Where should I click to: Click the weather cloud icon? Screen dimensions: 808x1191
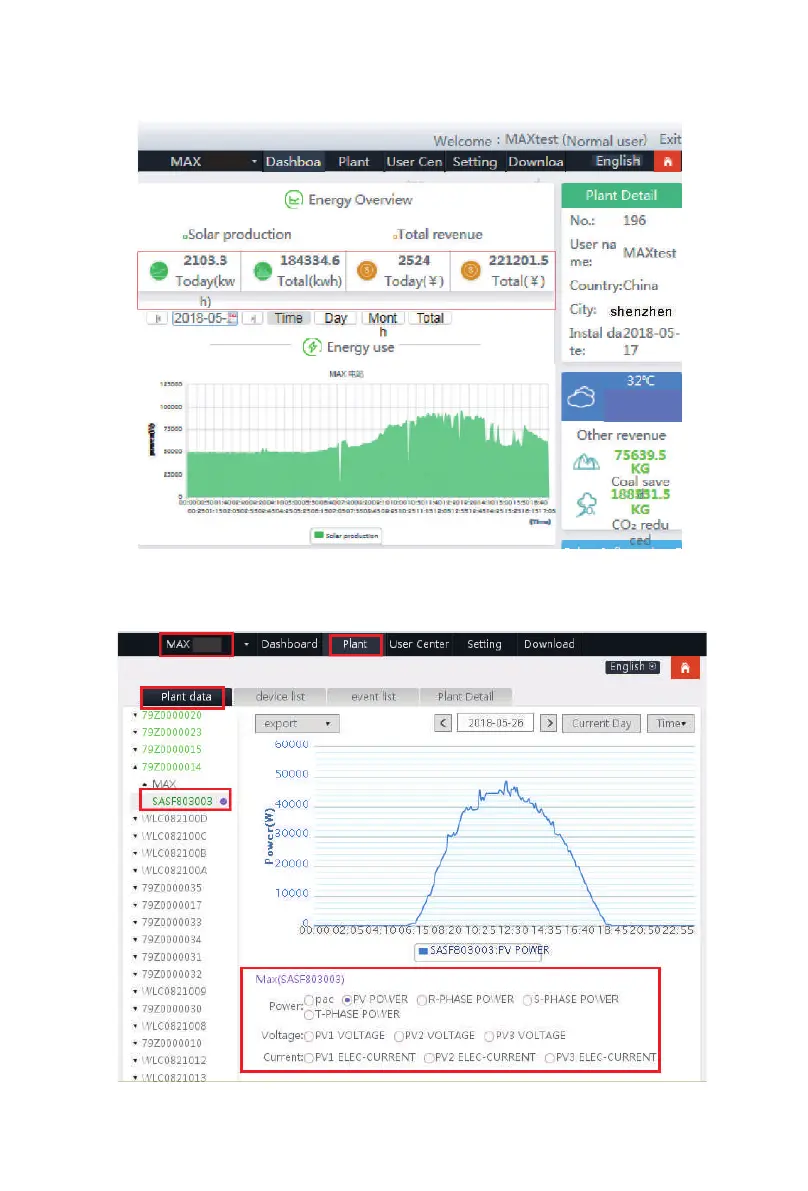(581, 399)
